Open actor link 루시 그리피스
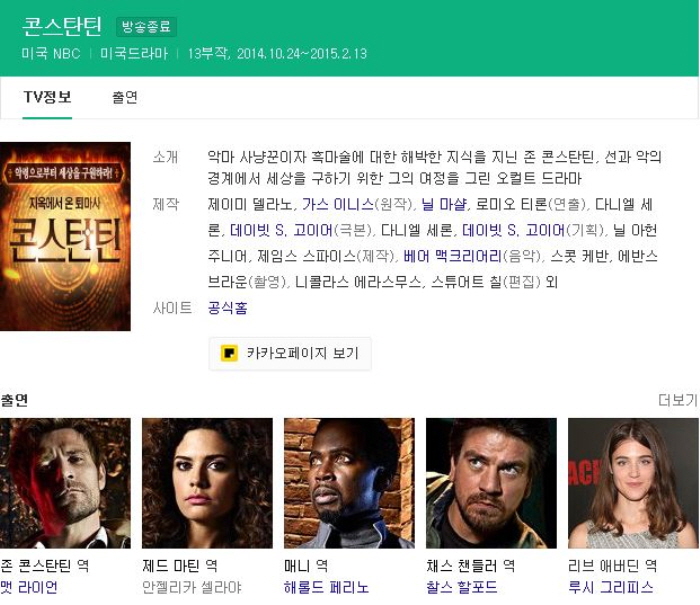 (610, 587)
